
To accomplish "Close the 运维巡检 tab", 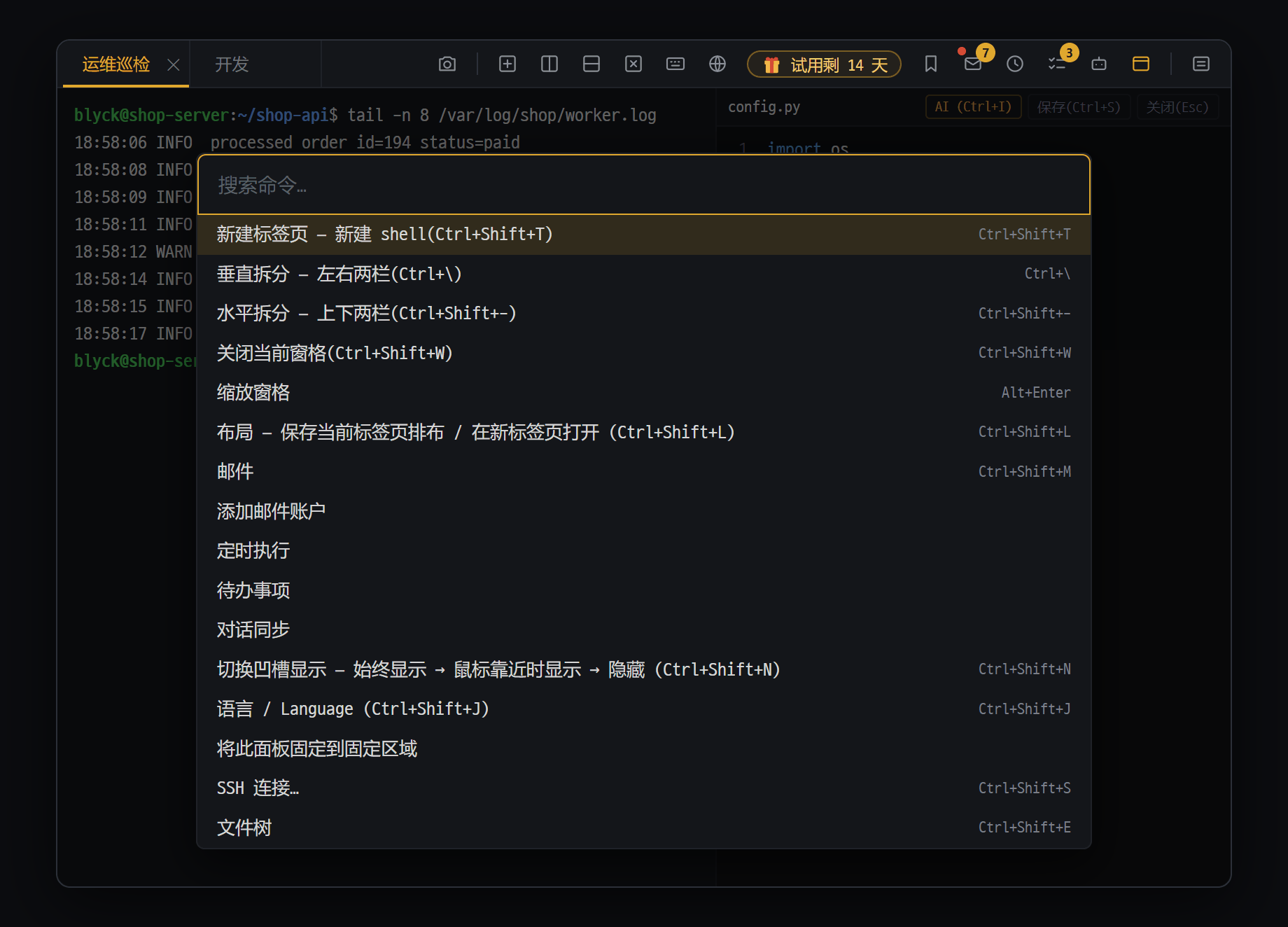I will (x=174, y=65).
